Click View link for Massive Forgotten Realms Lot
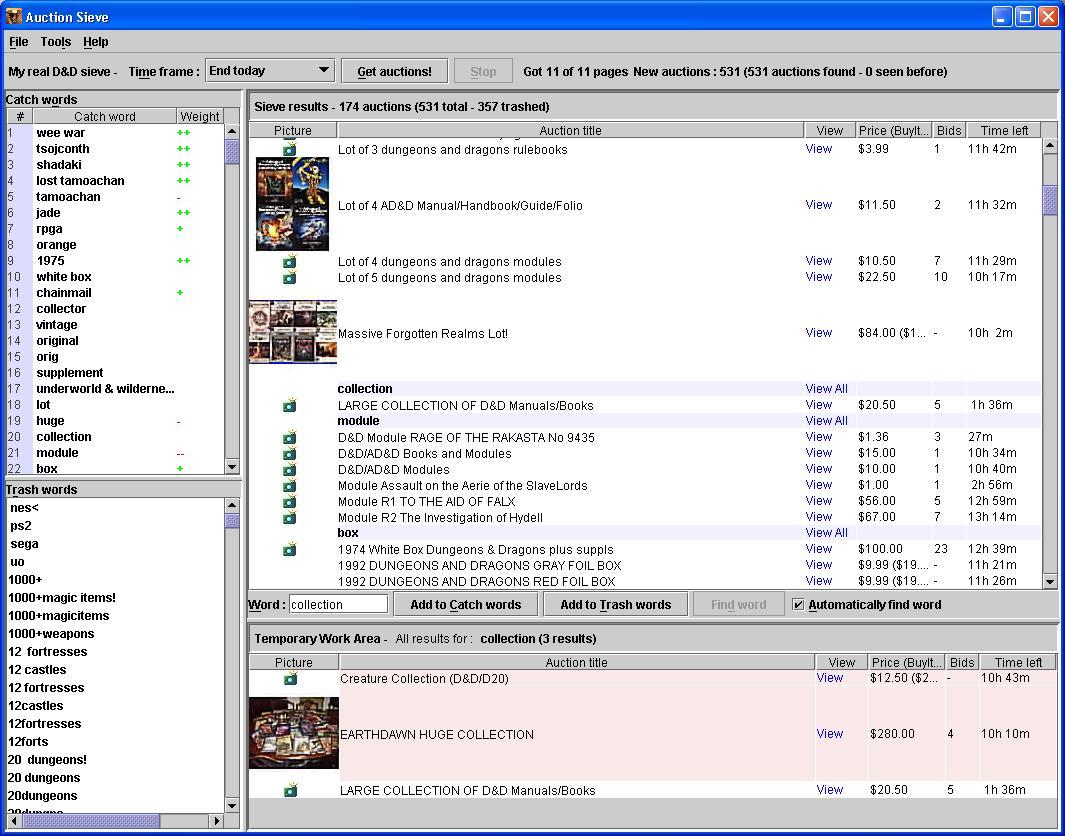Screen dimensions: 1065x836 click(818, 333)
